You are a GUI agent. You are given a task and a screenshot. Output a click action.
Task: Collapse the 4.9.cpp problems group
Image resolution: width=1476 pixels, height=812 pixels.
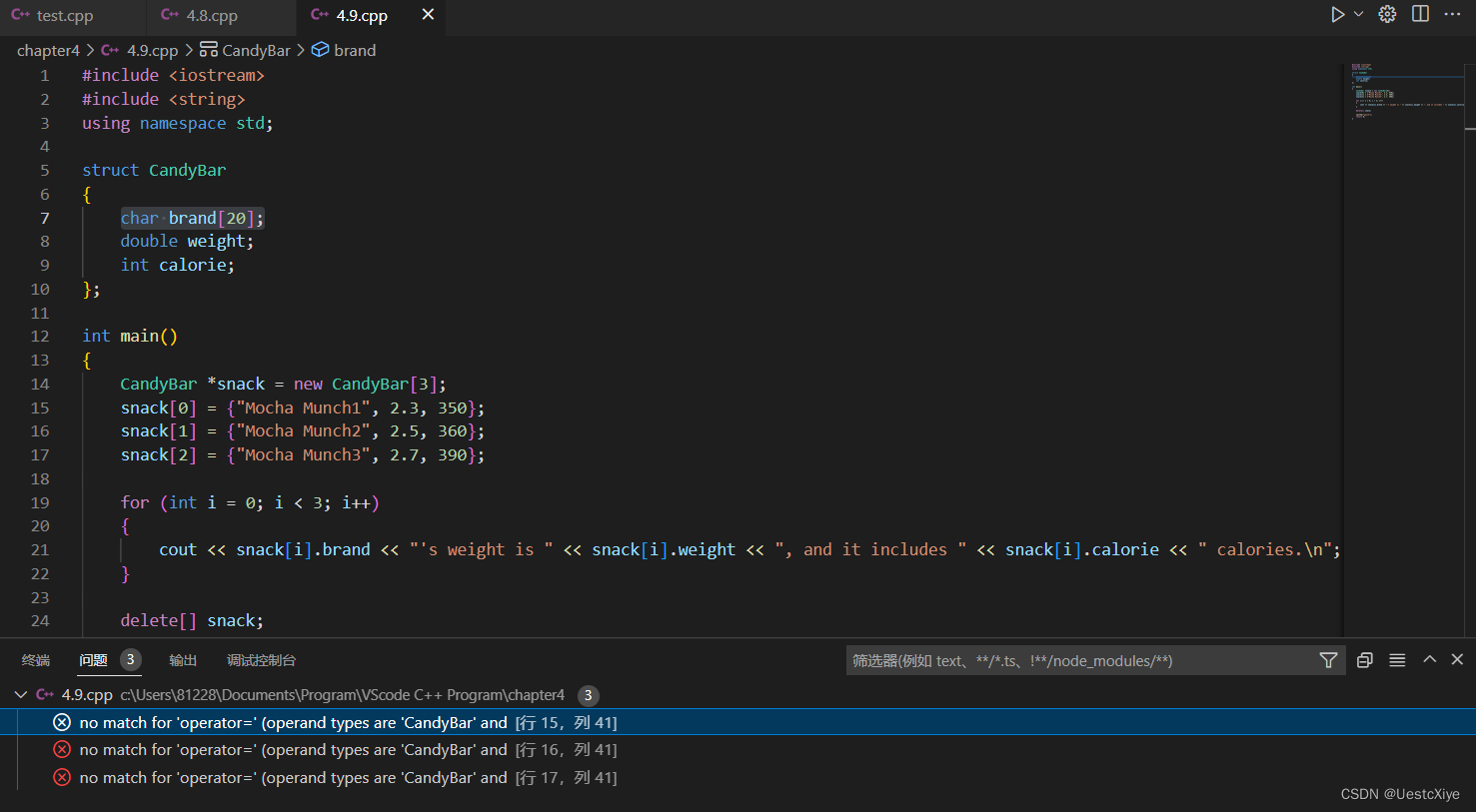(x=21, y=694)
